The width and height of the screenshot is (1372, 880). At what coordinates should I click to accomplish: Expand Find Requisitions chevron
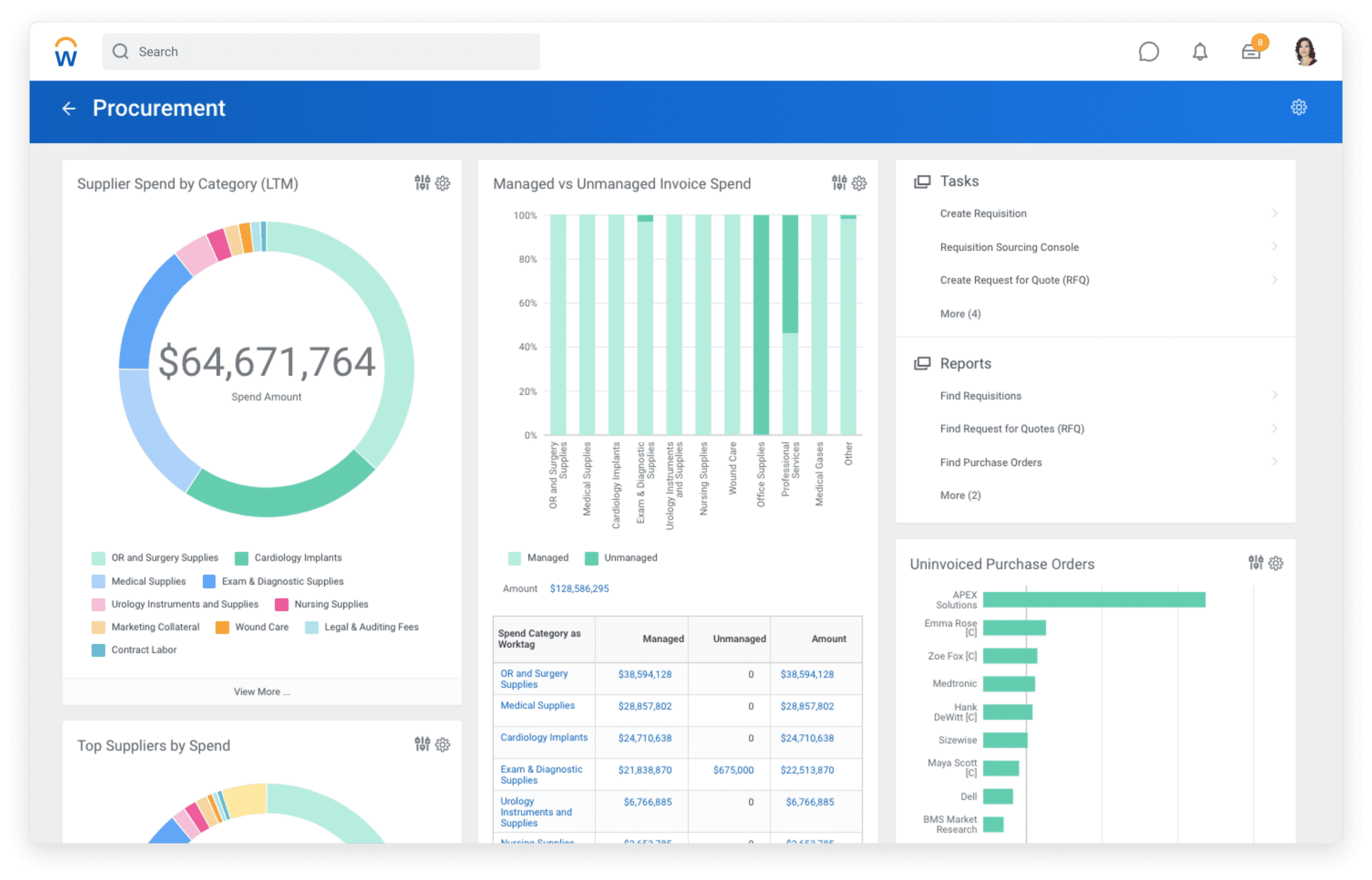tap(1274, 395)
